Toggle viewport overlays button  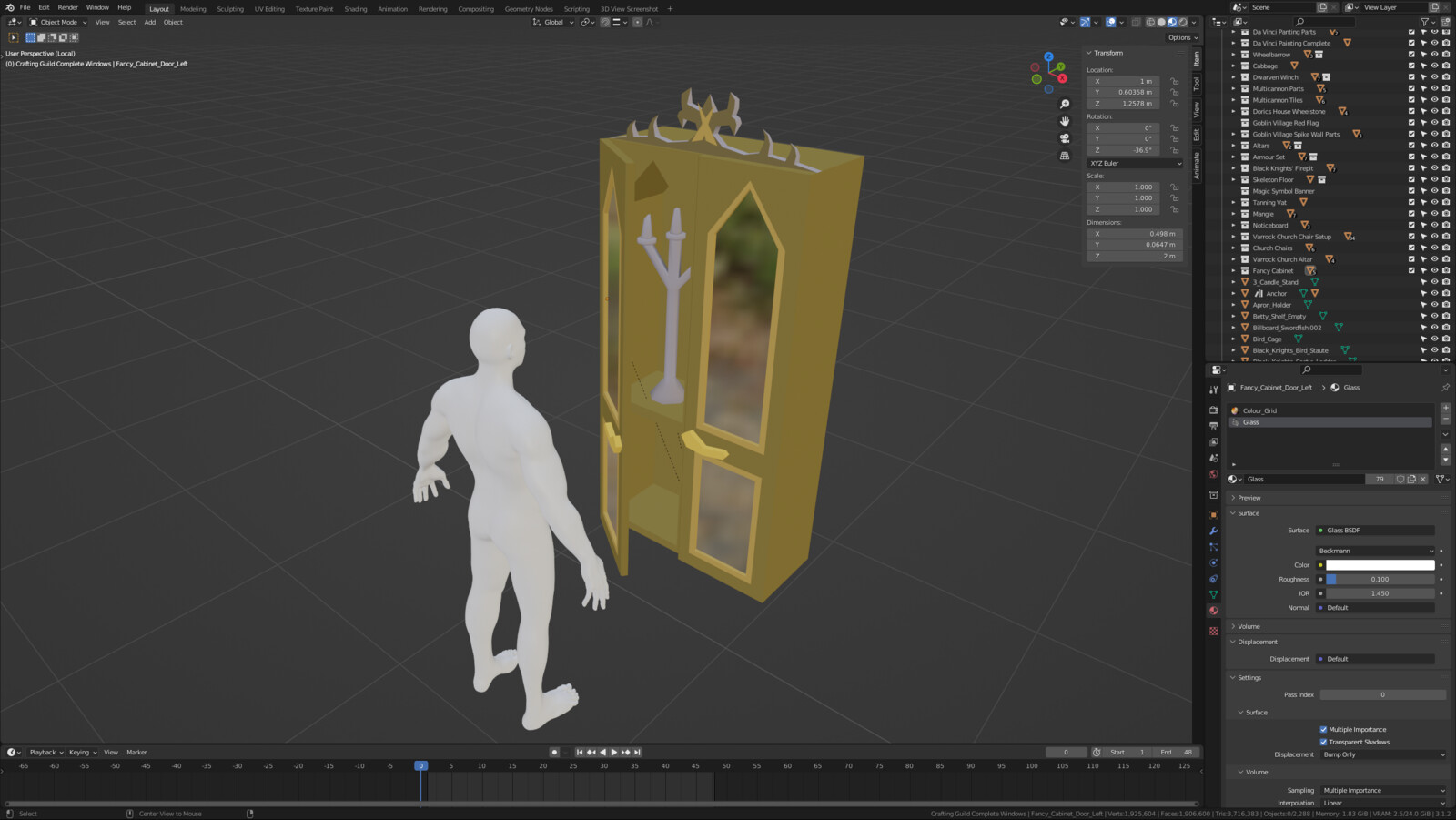click(1111, 22)
